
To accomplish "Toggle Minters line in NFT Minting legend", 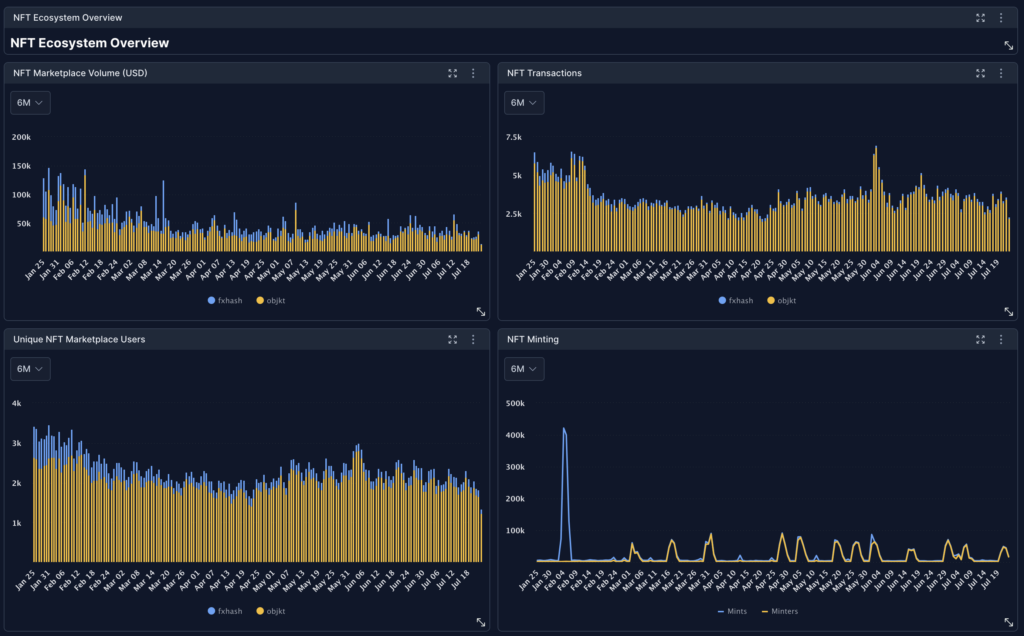I will point(780,611).
